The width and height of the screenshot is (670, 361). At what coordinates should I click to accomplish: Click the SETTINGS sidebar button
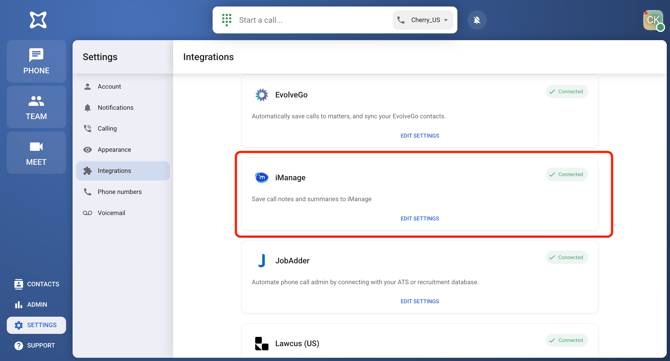[36, 325]
